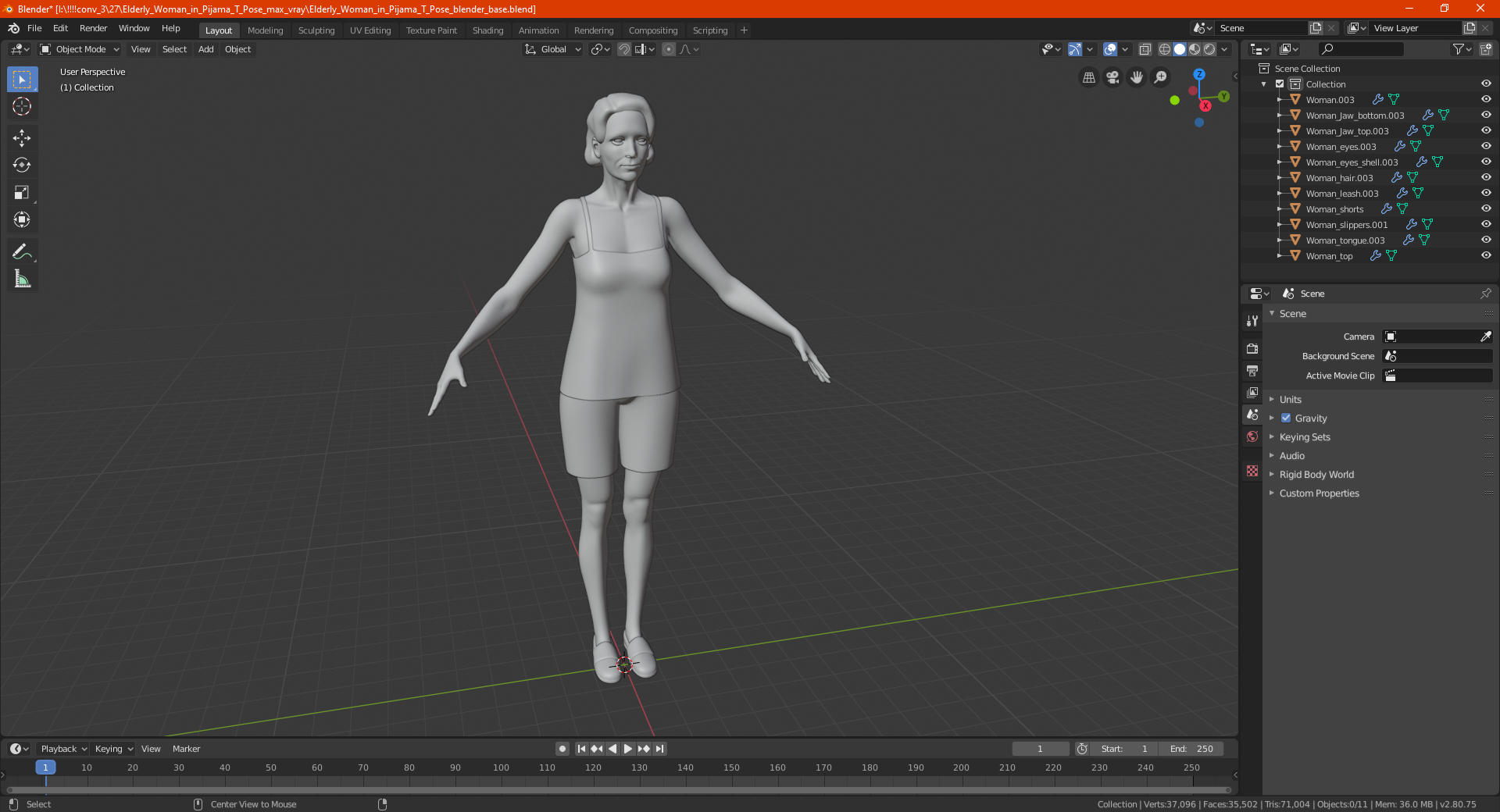Viewport: 1500px width, 812px height.
Task: Open the timeline Marker menu
Action: click(186, 749)
